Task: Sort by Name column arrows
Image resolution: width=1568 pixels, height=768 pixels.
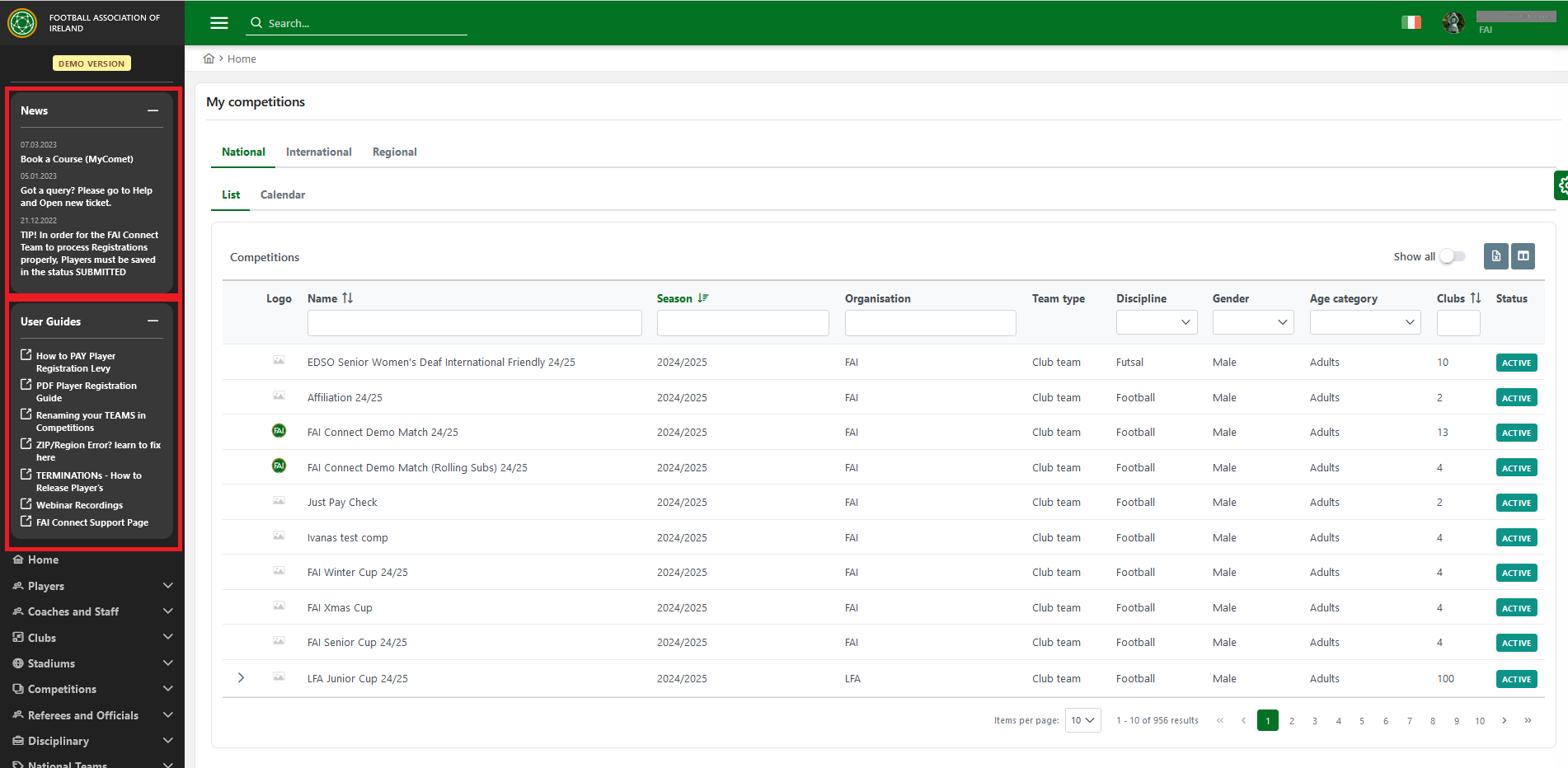Action: (x=348, y=298)
